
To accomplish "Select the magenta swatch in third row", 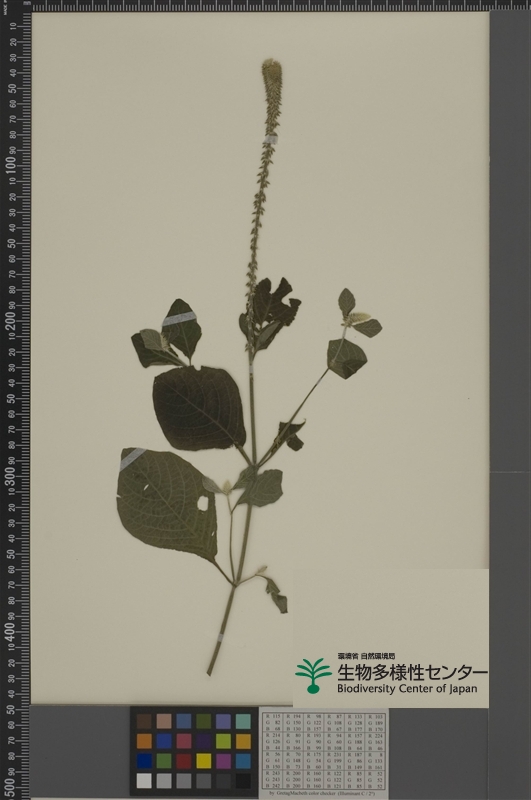I will coord(223,761).
